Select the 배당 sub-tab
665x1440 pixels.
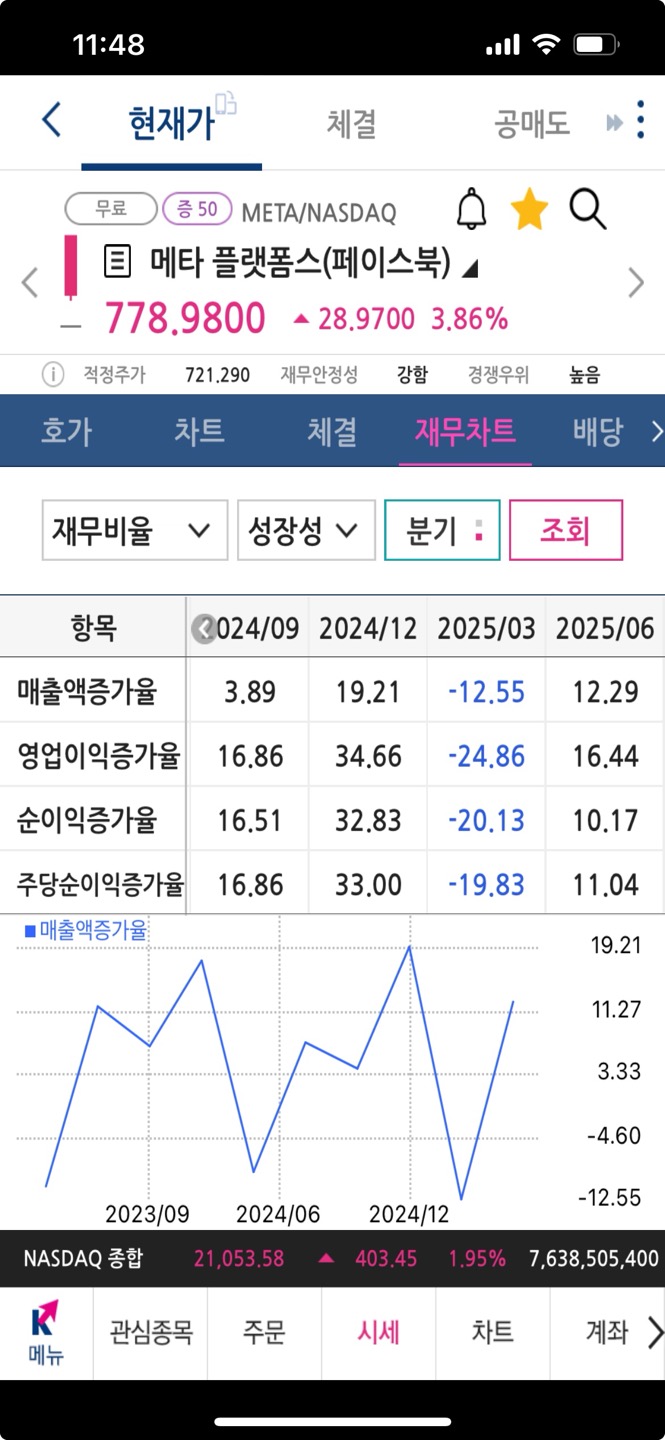[x=598, y=431]
